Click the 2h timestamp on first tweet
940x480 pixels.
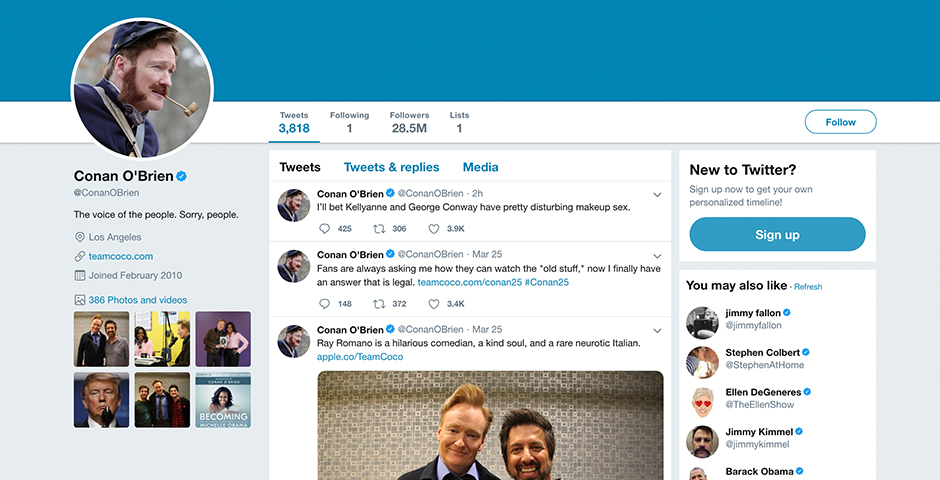(477, 194)
